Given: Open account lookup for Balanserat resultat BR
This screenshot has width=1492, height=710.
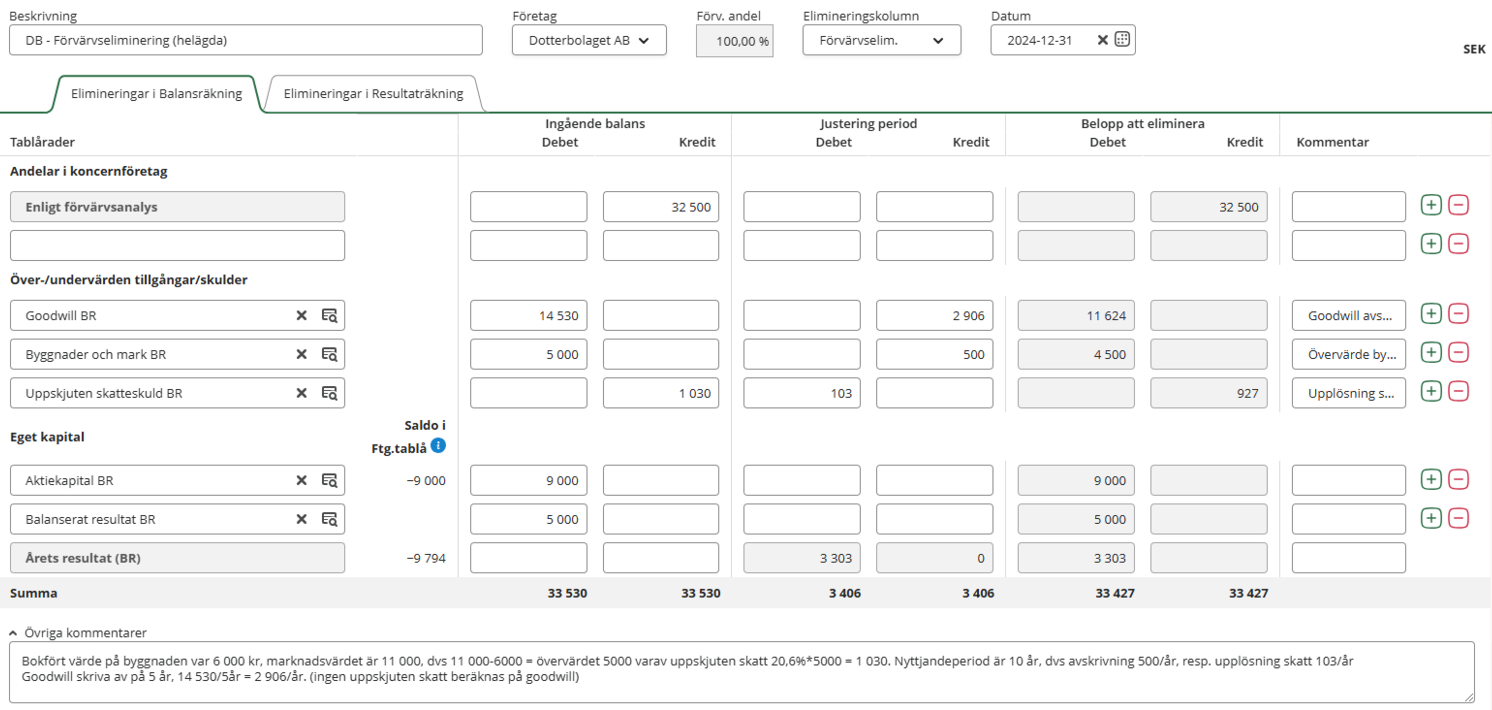Looking at the screenshot, I should (329, 519).
